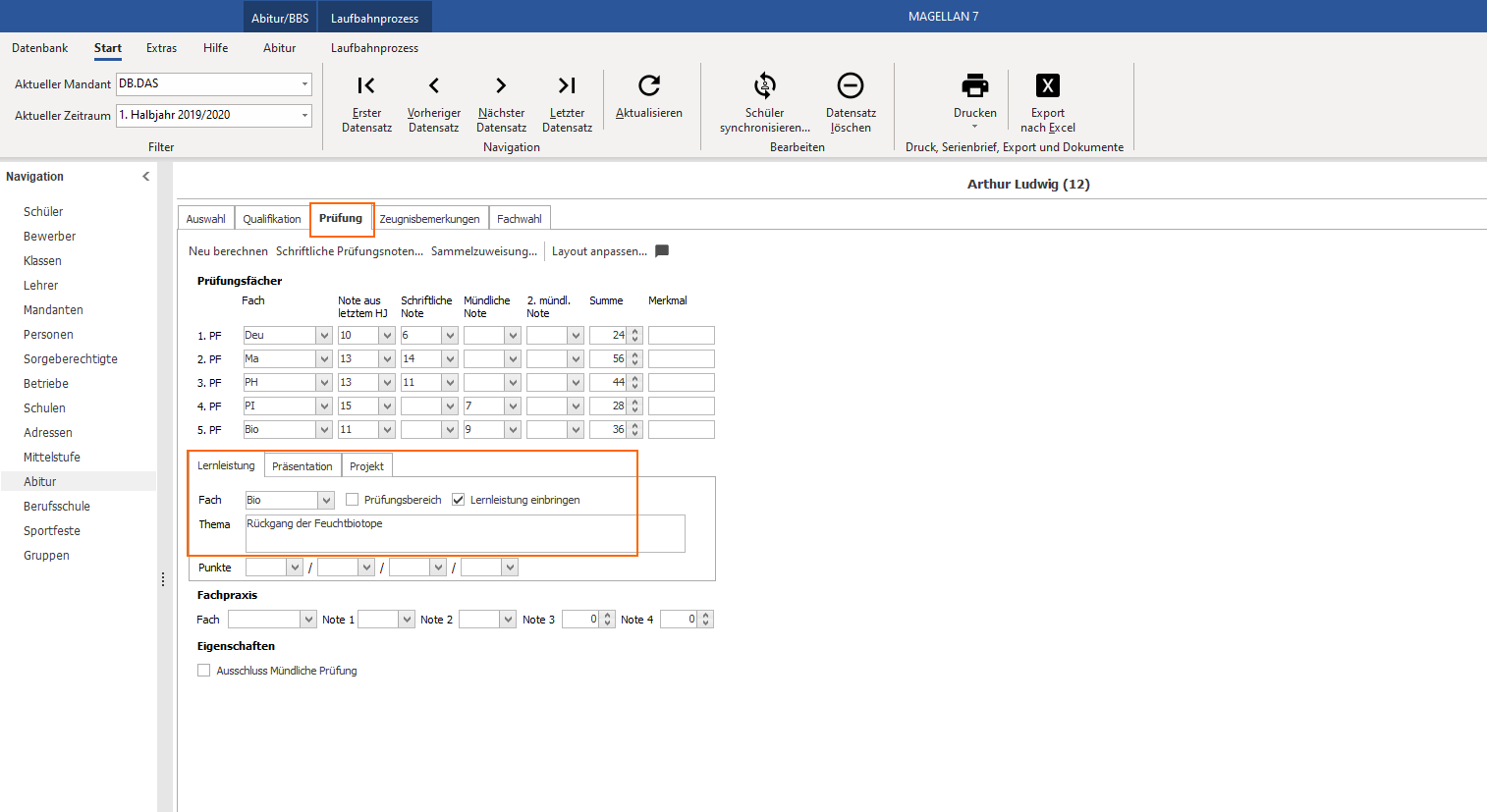Go to first record with Erster Datensatz
The height and width of the screenshot is (812, 1487).
[x=366, y=85]
